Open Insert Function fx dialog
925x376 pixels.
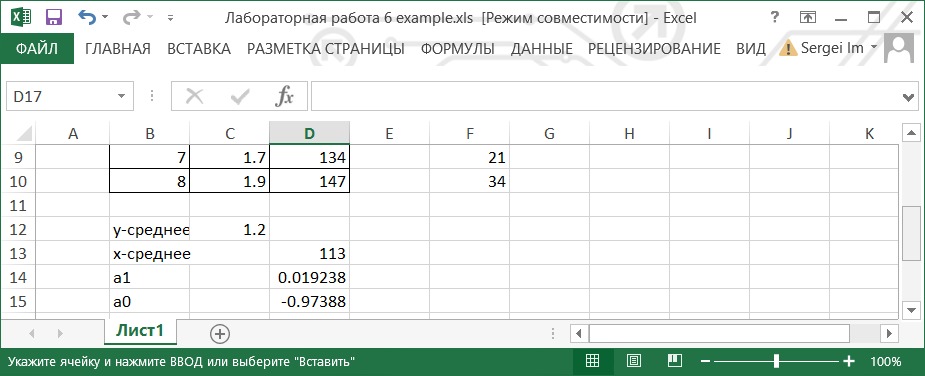tap(285, 96)
